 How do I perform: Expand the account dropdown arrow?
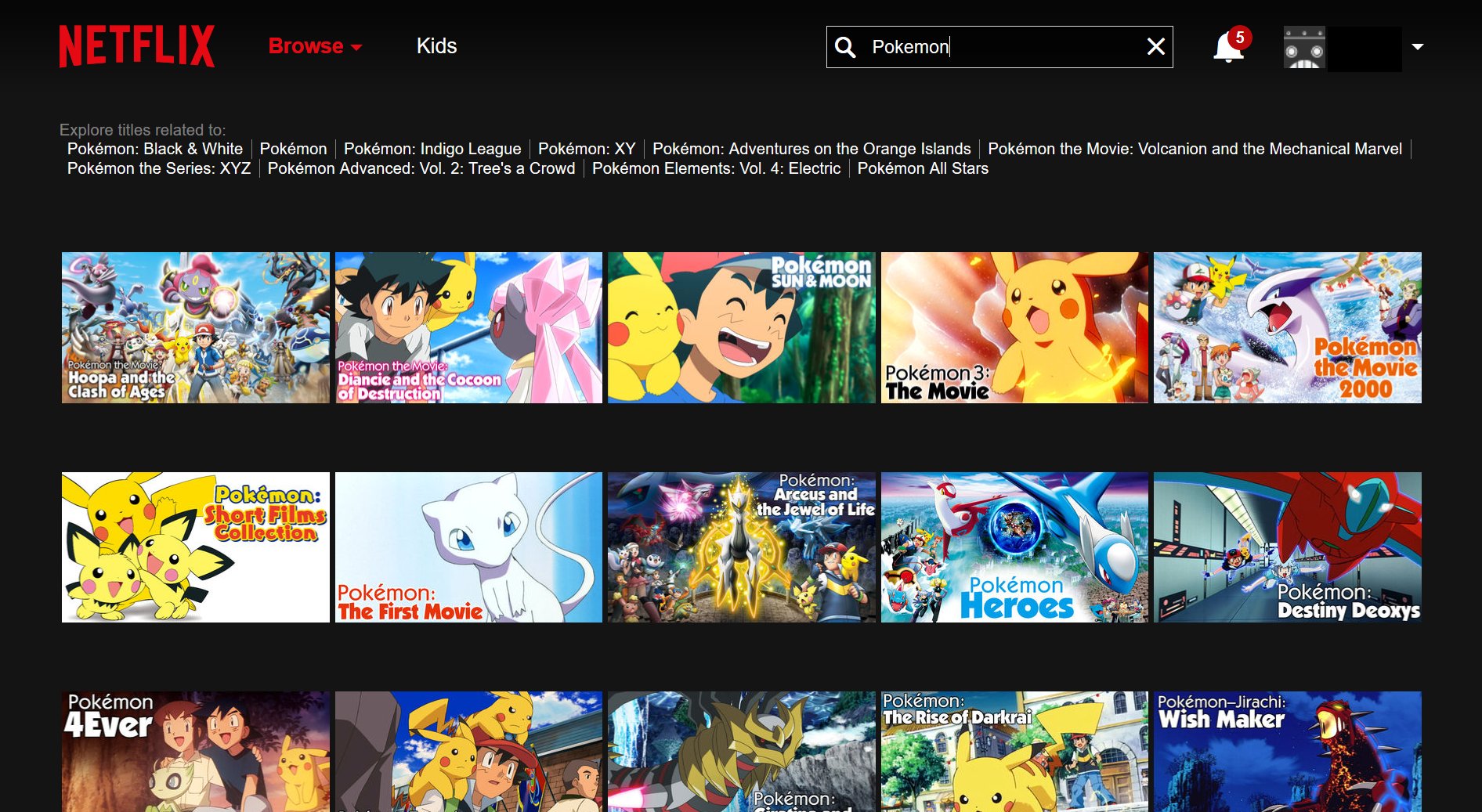(1417, 47)
